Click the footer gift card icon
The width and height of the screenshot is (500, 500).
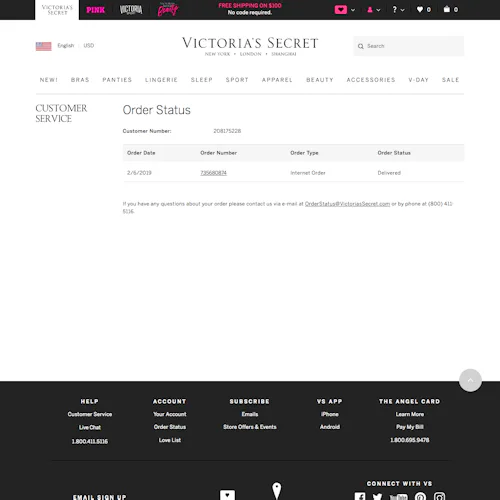coord(227,495)
